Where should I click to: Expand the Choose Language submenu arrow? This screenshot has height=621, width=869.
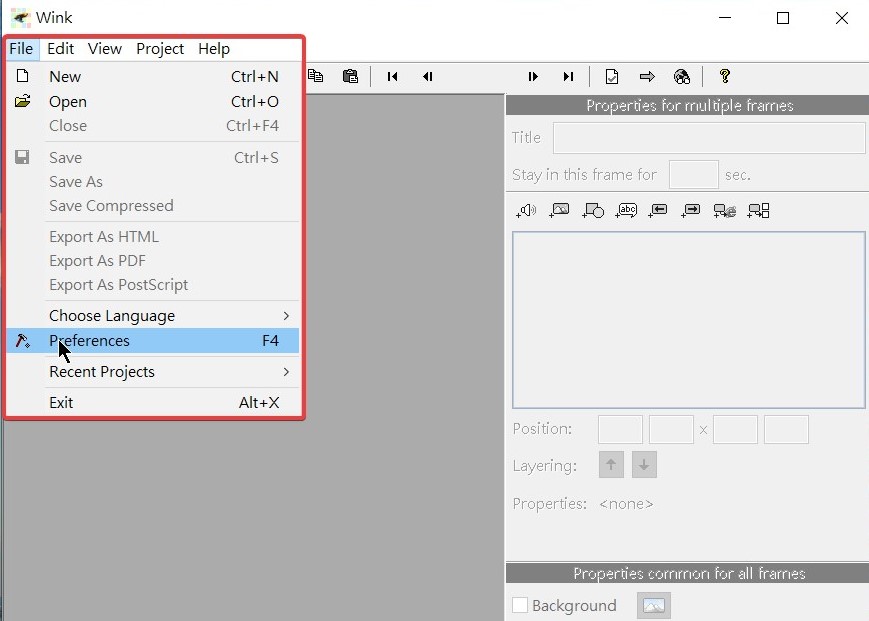pyautogui.click(x=286, y=316)
